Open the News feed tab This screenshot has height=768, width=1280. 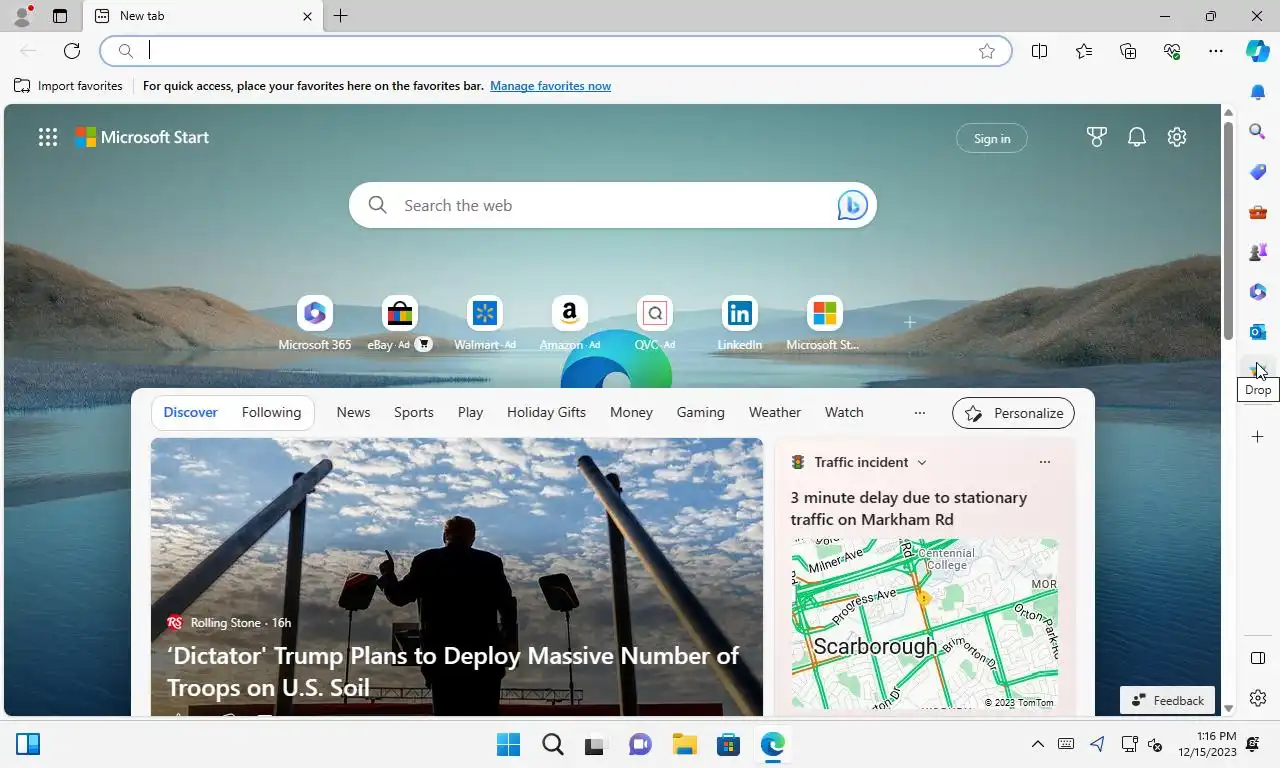[x=353, y=412]
